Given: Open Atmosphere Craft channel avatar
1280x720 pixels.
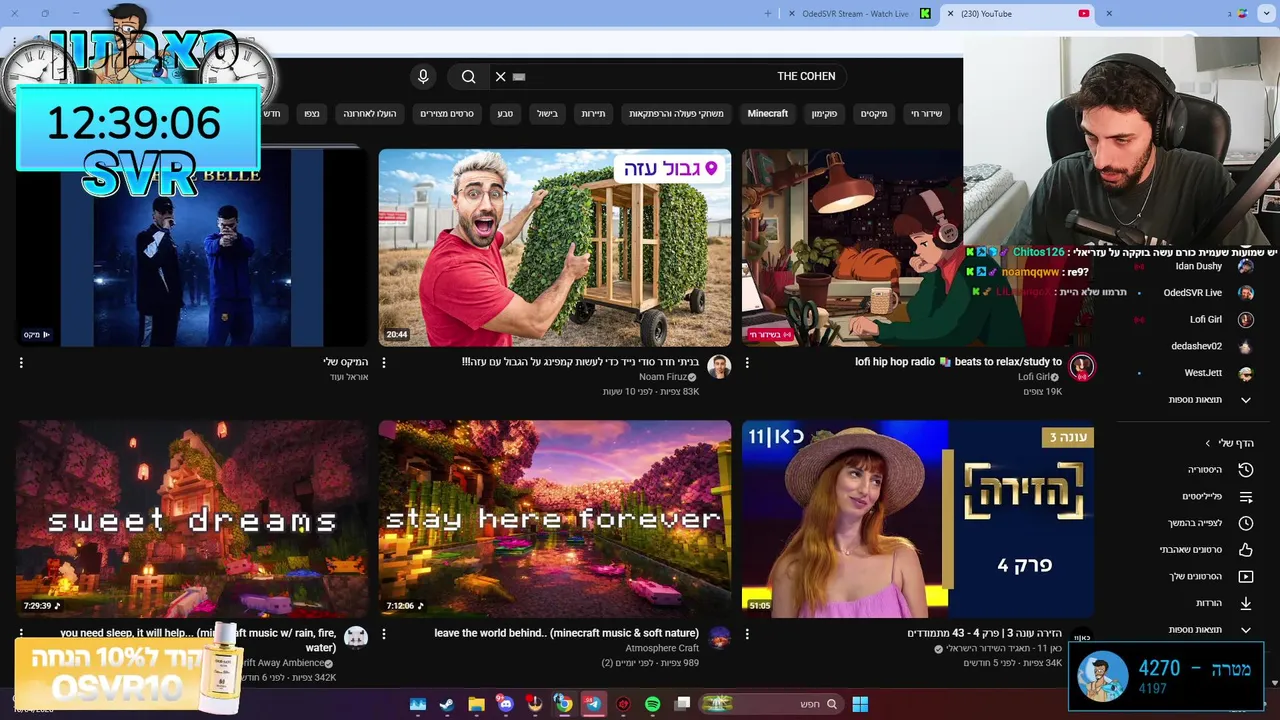Looking at the screenshot, I should (719, 638).
